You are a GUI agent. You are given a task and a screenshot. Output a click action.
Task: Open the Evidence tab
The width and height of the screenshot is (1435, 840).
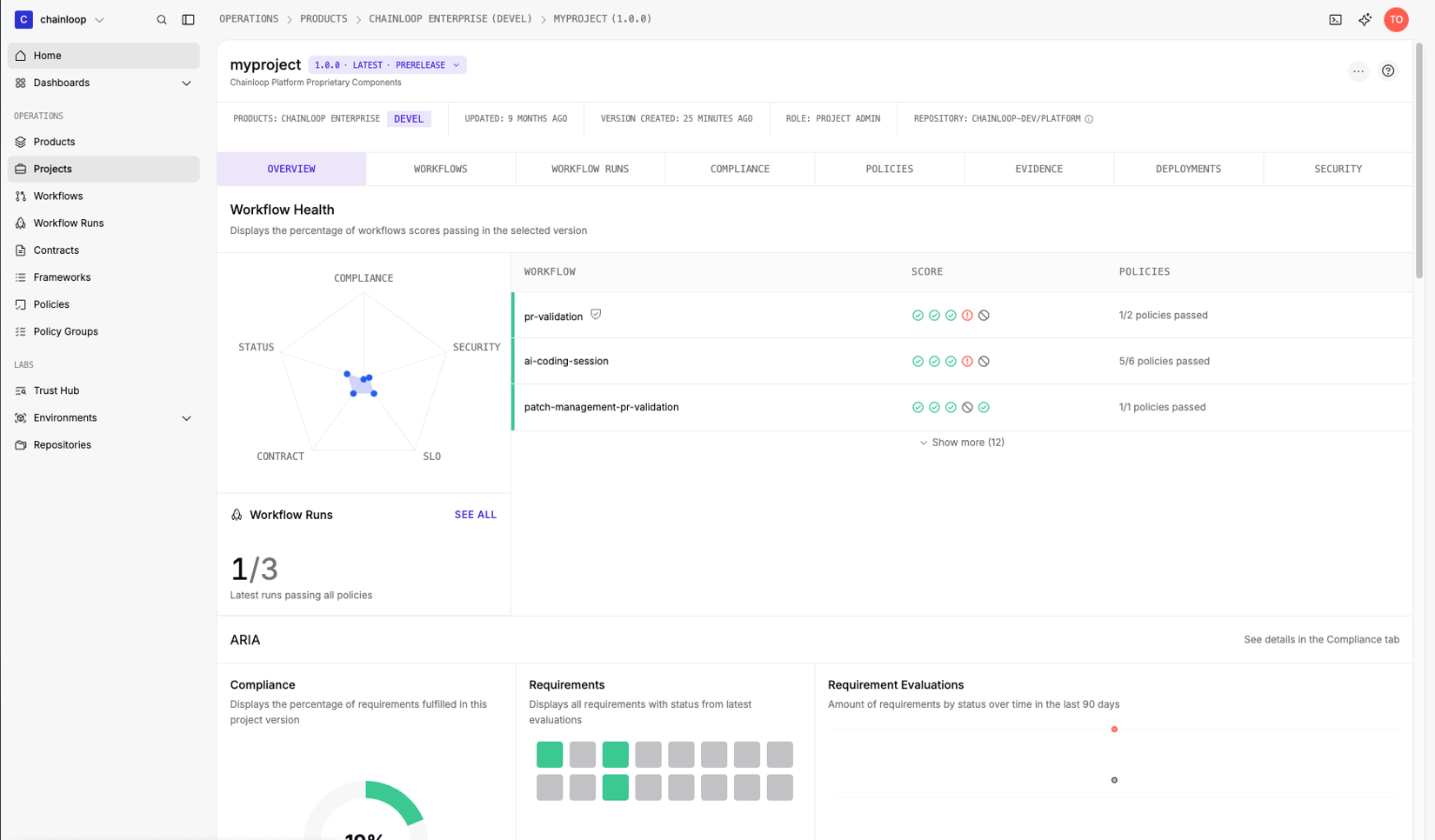pyautogui.click(x=1038, y=169)
